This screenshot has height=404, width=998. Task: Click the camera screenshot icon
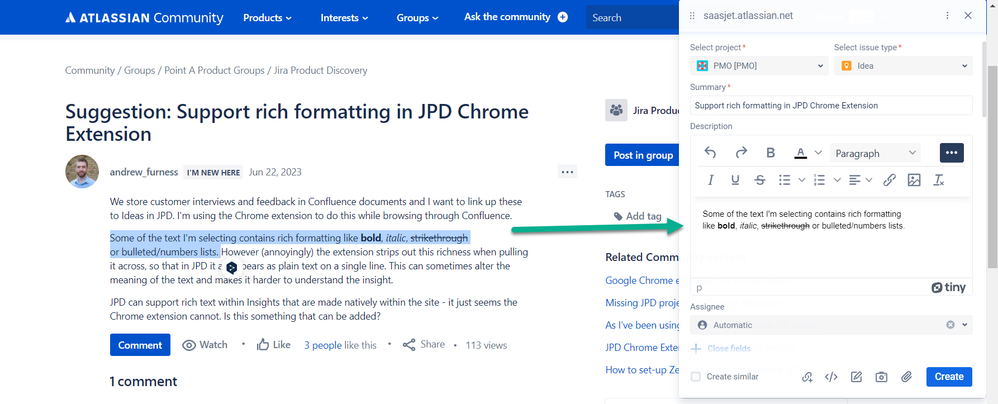click(881, 377)
